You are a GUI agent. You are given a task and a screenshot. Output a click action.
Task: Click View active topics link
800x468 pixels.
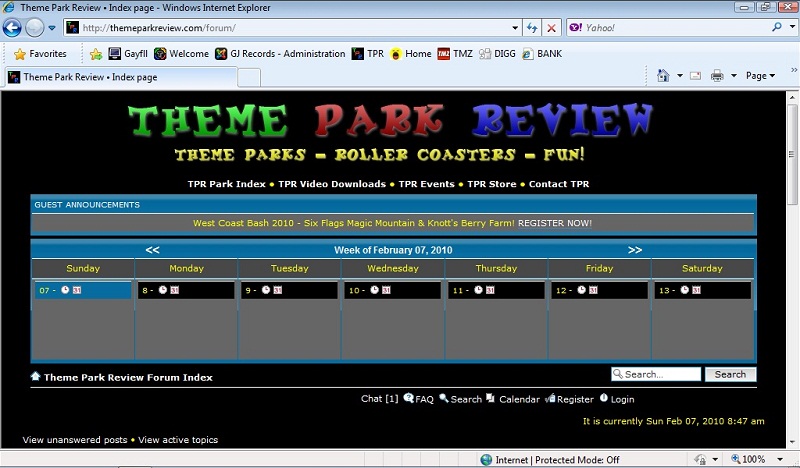(178, 440)
